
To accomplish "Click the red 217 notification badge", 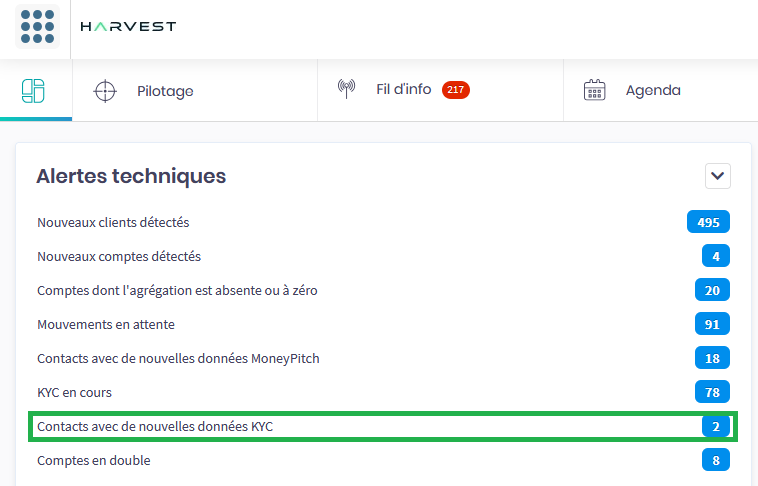I will pos(455,90).
